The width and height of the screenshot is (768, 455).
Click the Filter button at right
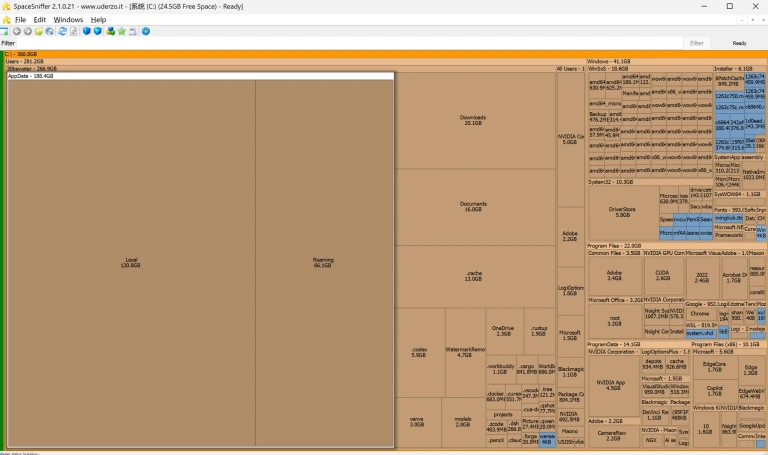click(696, 43)
